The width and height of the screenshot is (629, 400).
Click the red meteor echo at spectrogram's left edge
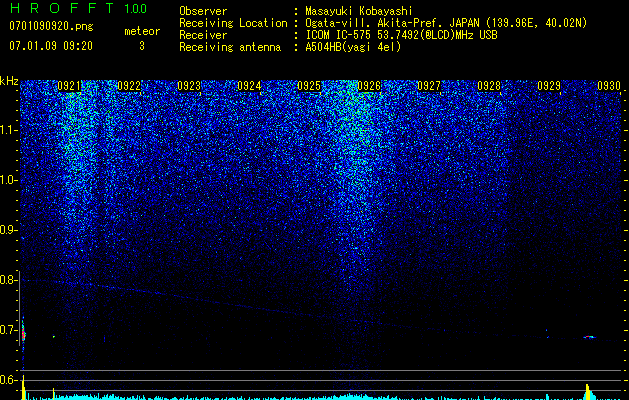[x=23, y=334]
